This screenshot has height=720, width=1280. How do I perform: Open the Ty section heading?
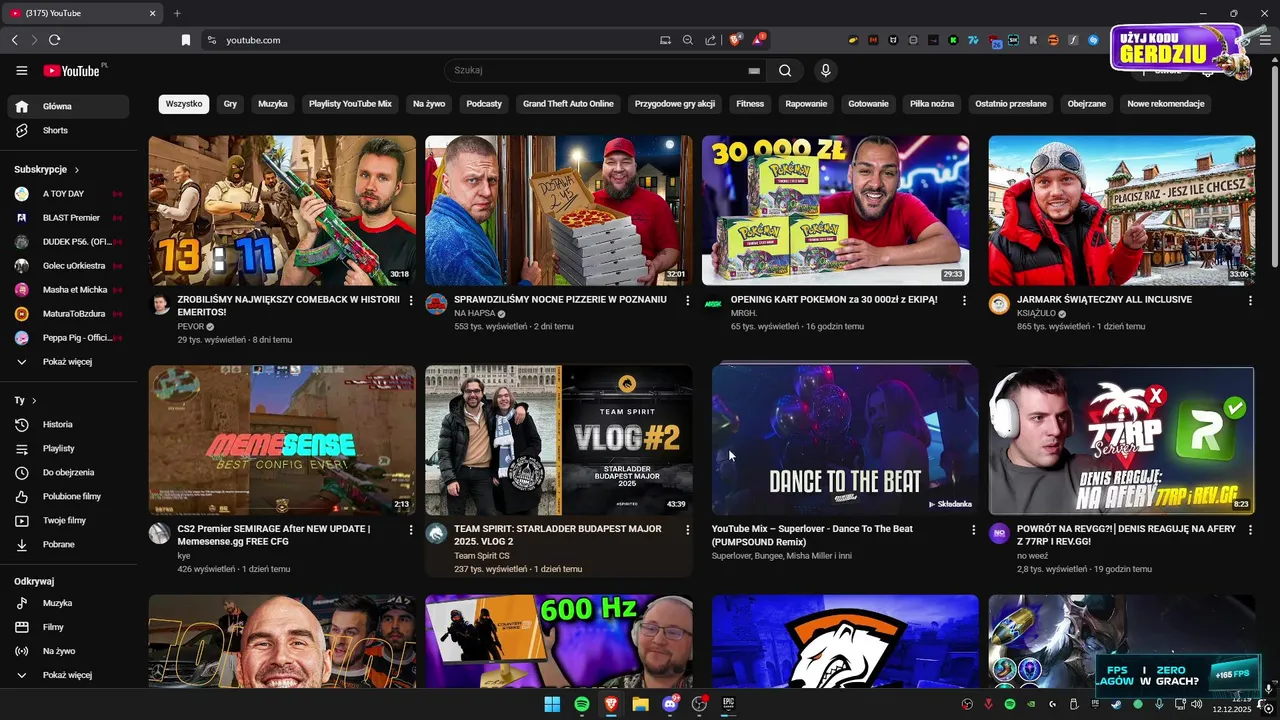[25, 400]
